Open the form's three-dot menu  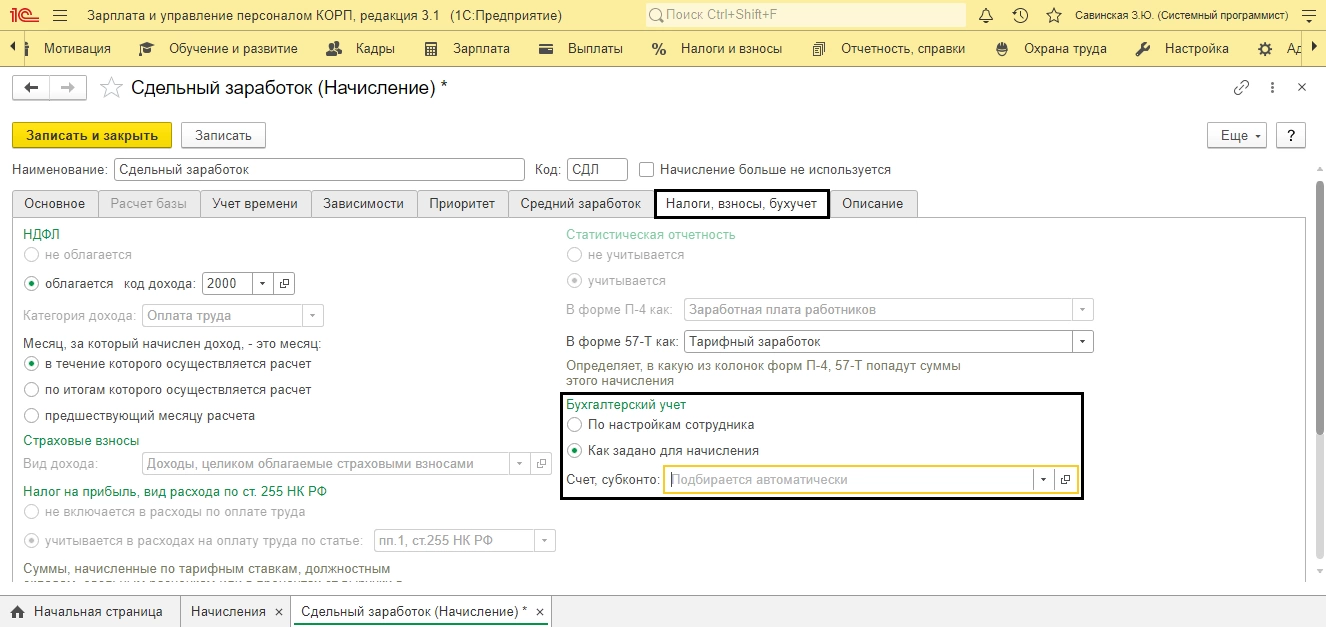(1272, 88)
